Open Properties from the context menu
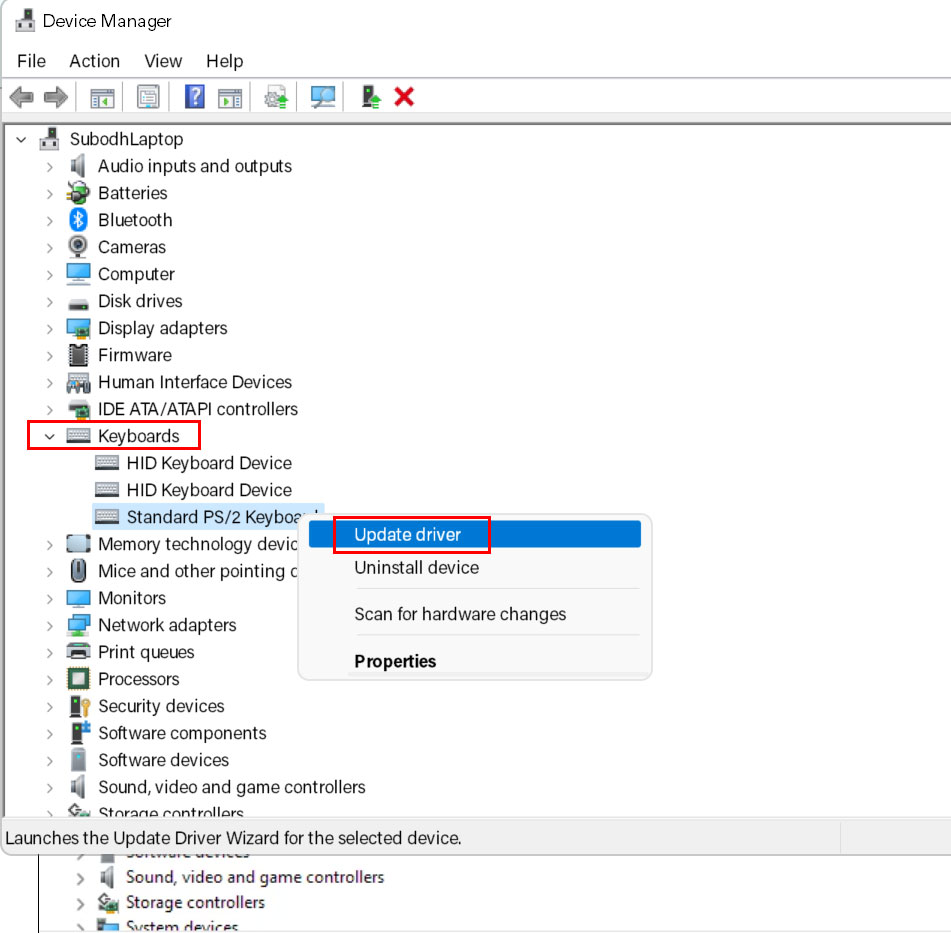The image size is (951, 933). tap(393, 661)
